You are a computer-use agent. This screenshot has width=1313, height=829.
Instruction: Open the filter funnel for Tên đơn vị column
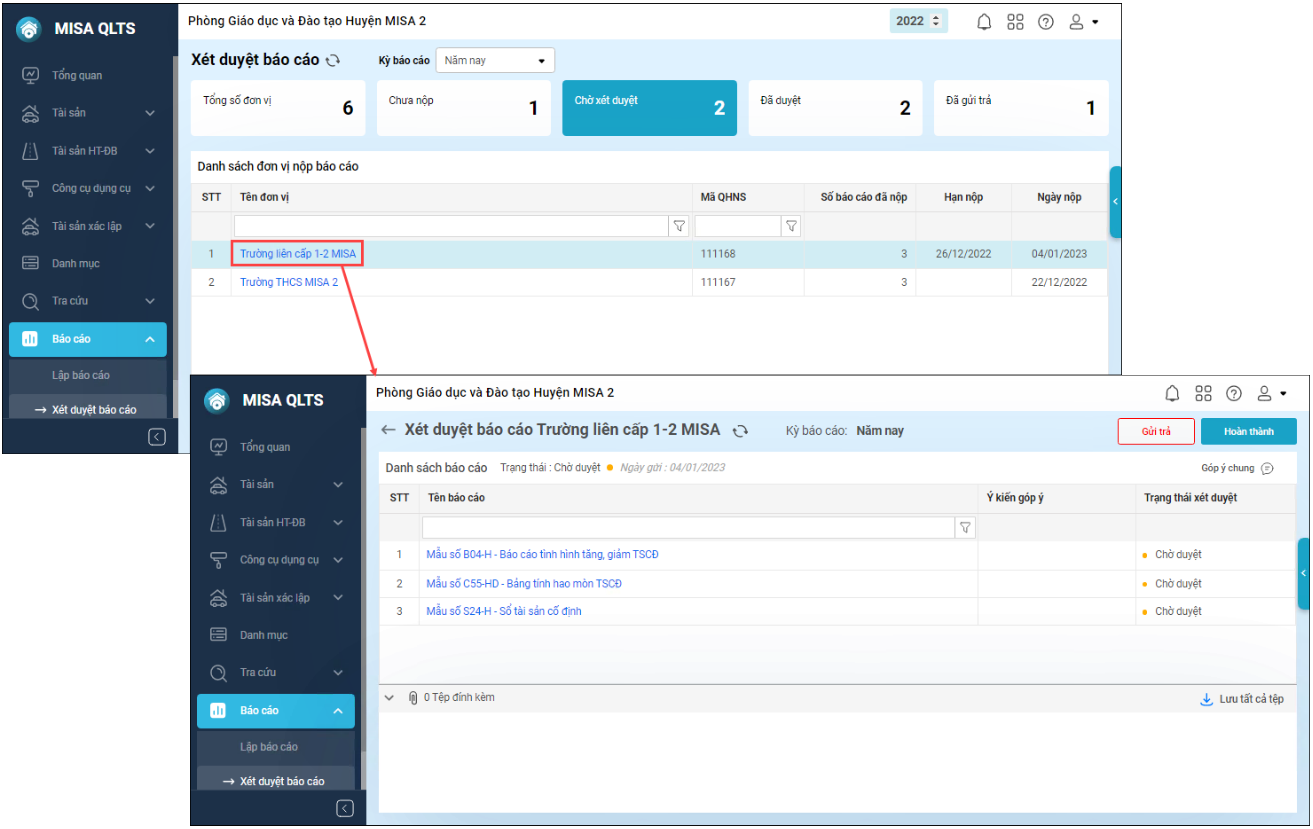[680, 226]
